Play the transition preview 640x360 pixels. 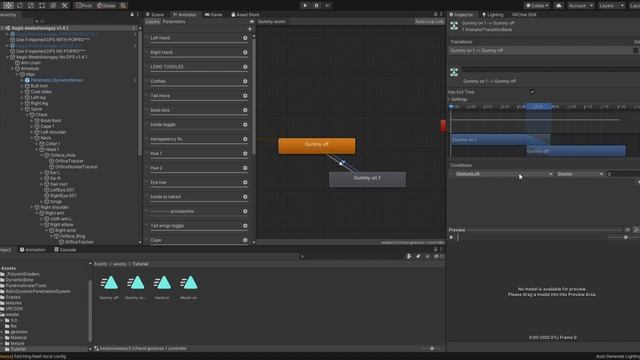click(451, 237)
